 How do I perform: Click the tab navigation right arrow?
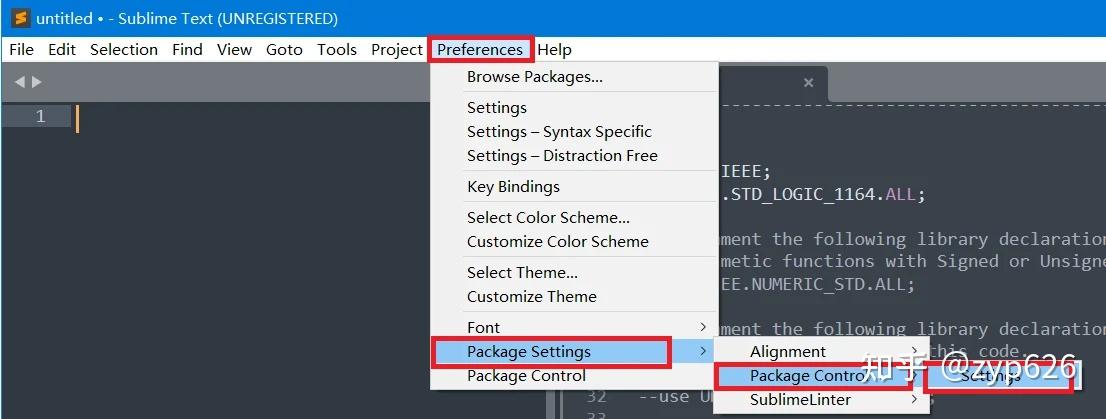point(37,82)
